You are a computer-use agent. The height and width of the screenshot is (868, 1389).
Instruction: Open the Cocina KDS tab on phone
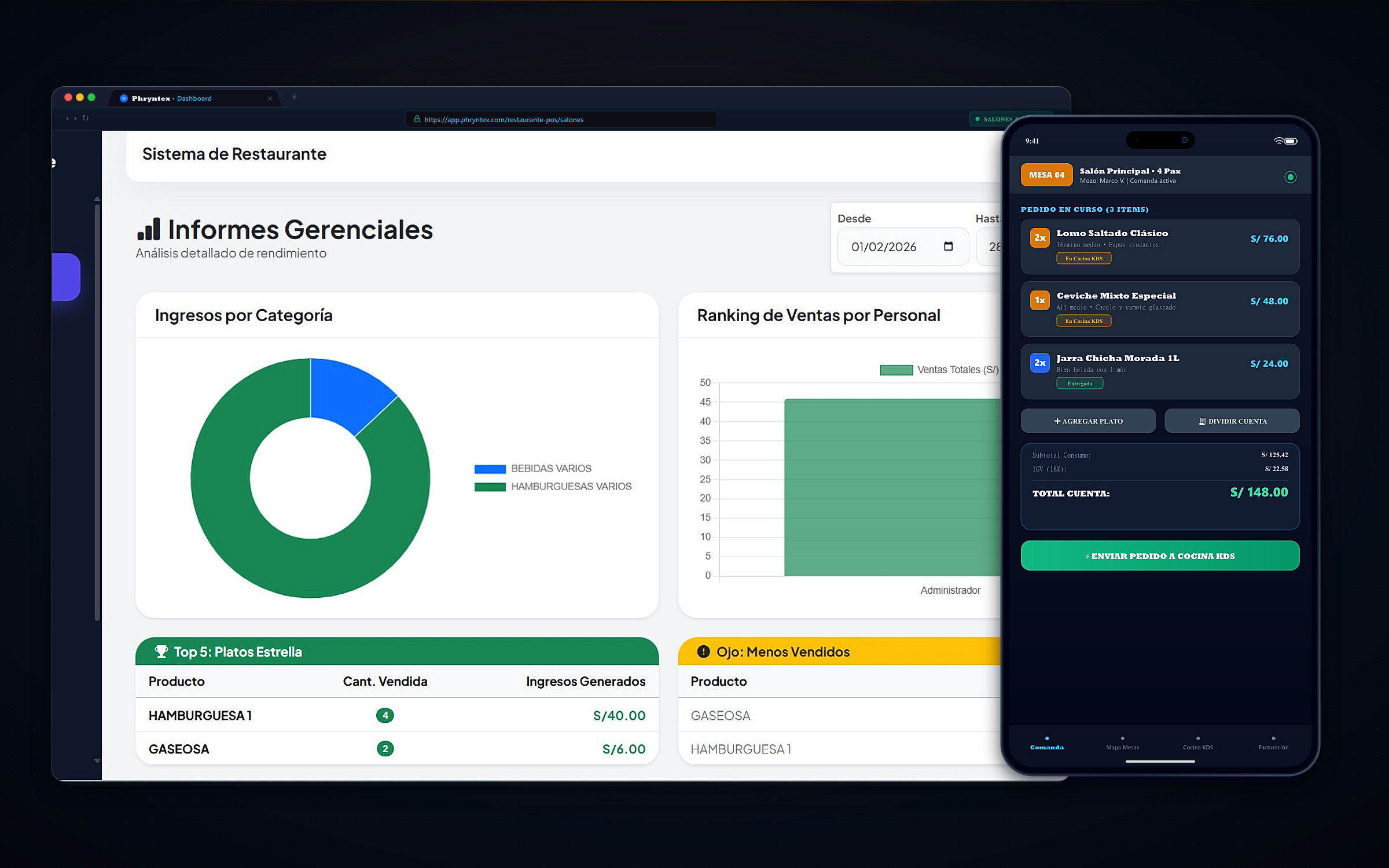[x=1197, y=744]
